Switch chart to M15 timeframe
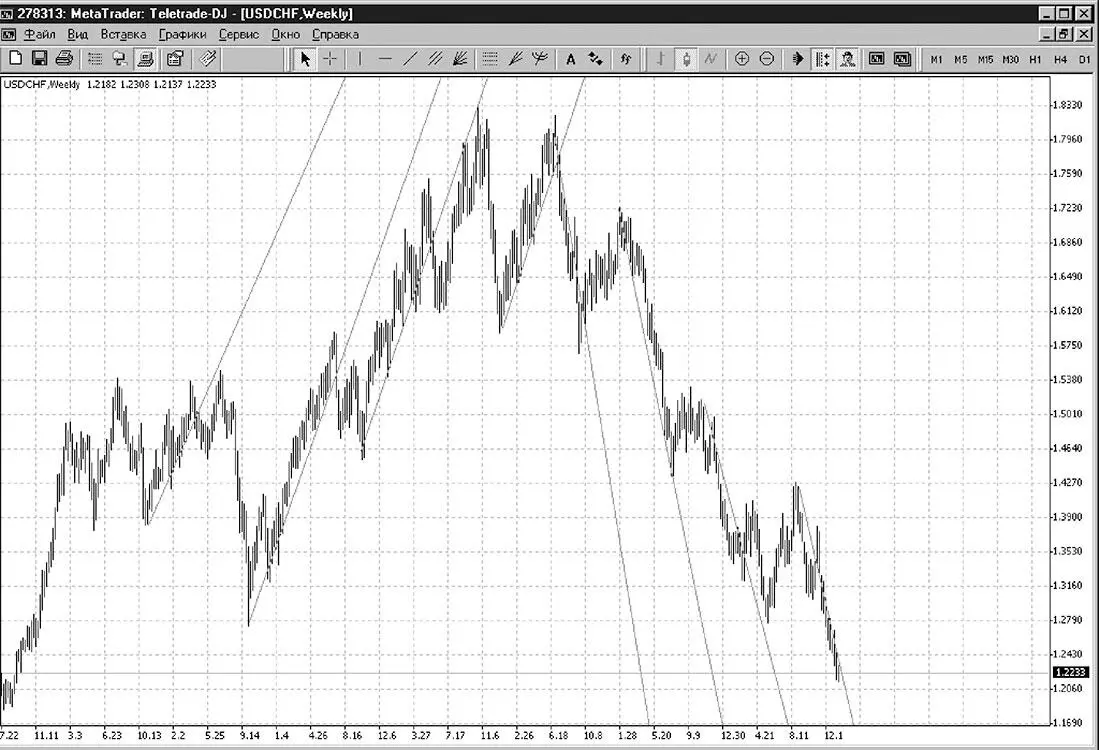Viewport: 1099px width, 750px height. coord(985,60)
